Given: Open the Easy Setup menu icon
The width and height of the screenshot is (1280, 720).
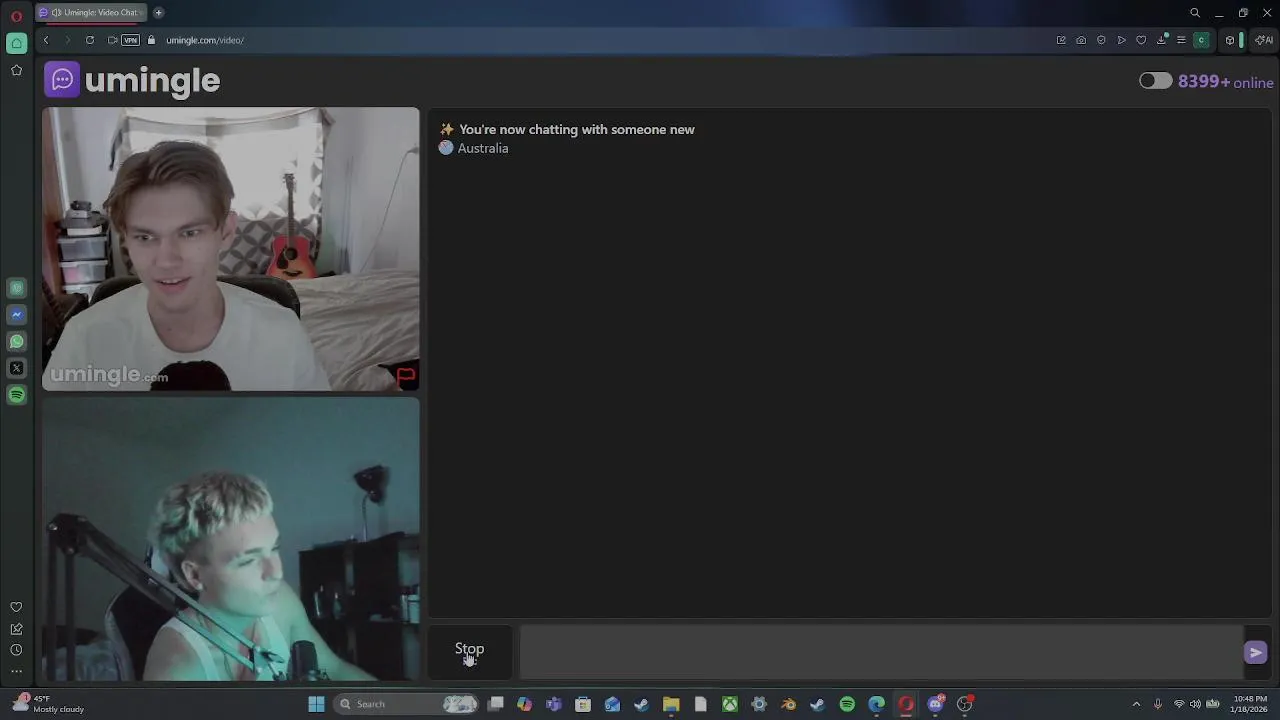Looking at the screenshot, I should tap(1181, 40).
